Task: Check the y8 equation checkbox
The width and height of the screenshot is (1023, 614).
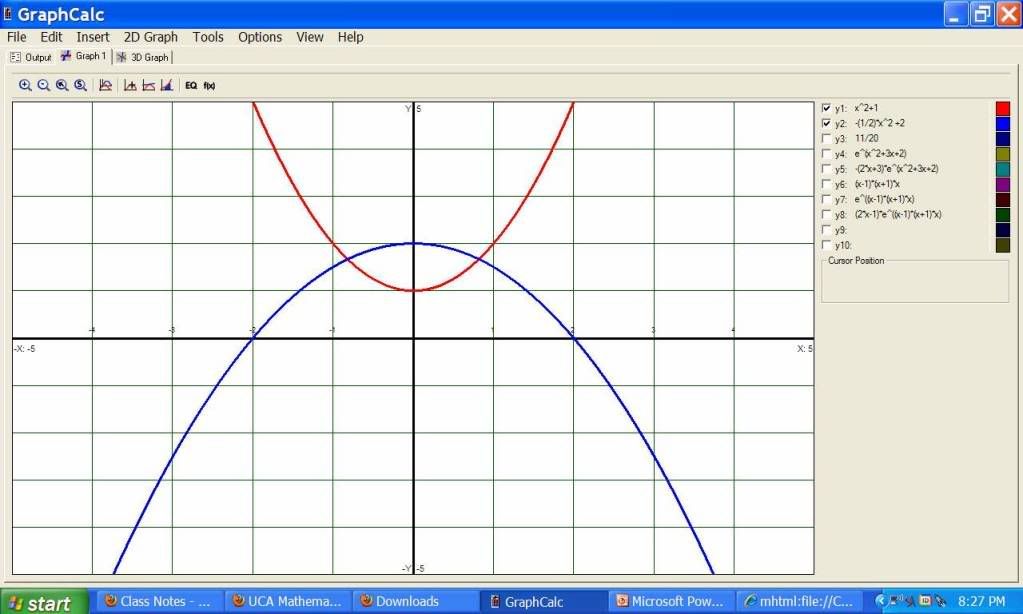Action: coord(827,215)
